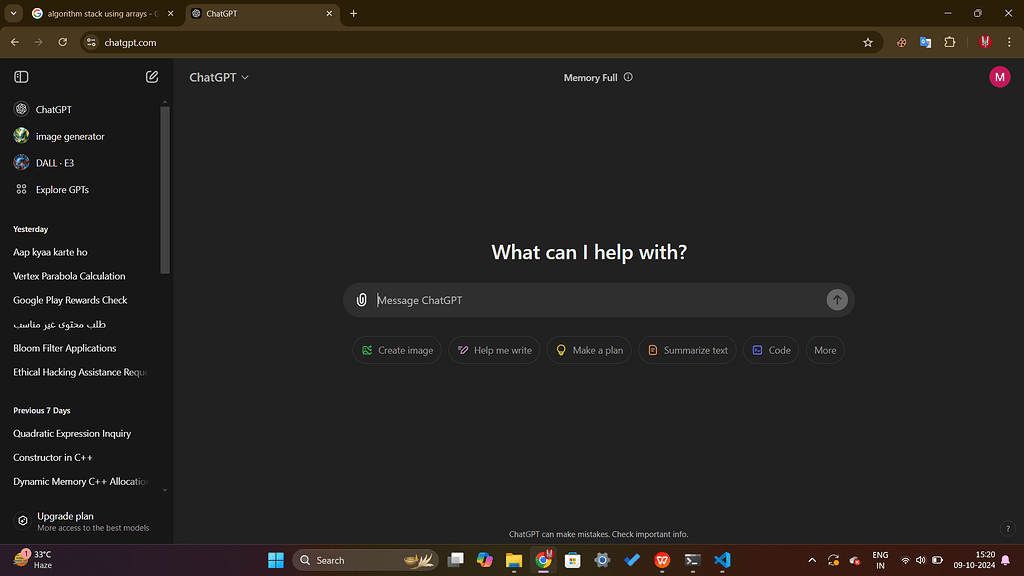Open the profile avatar menu

999,76
